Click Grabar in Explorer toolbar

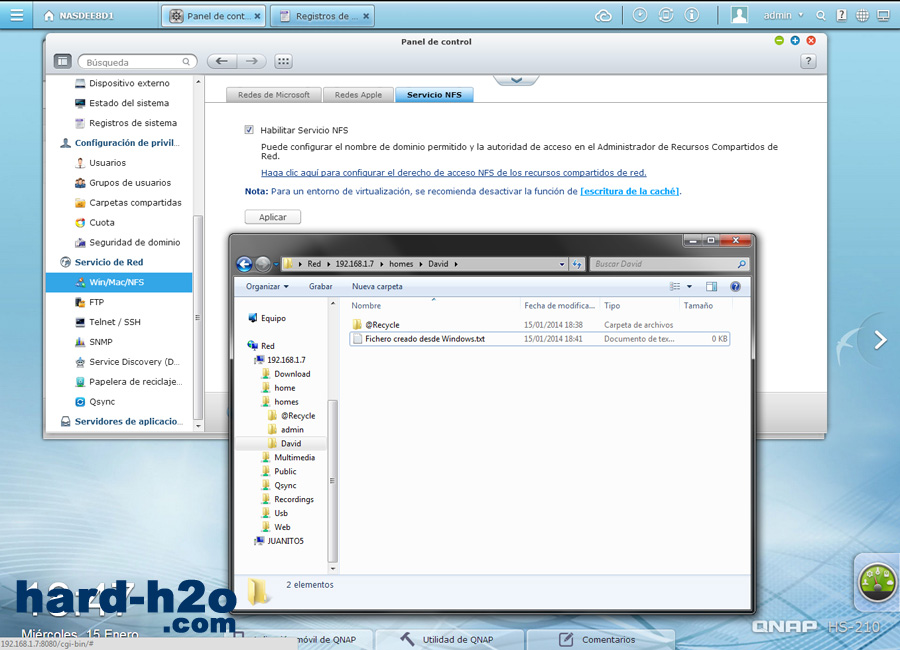pos(320,287)
